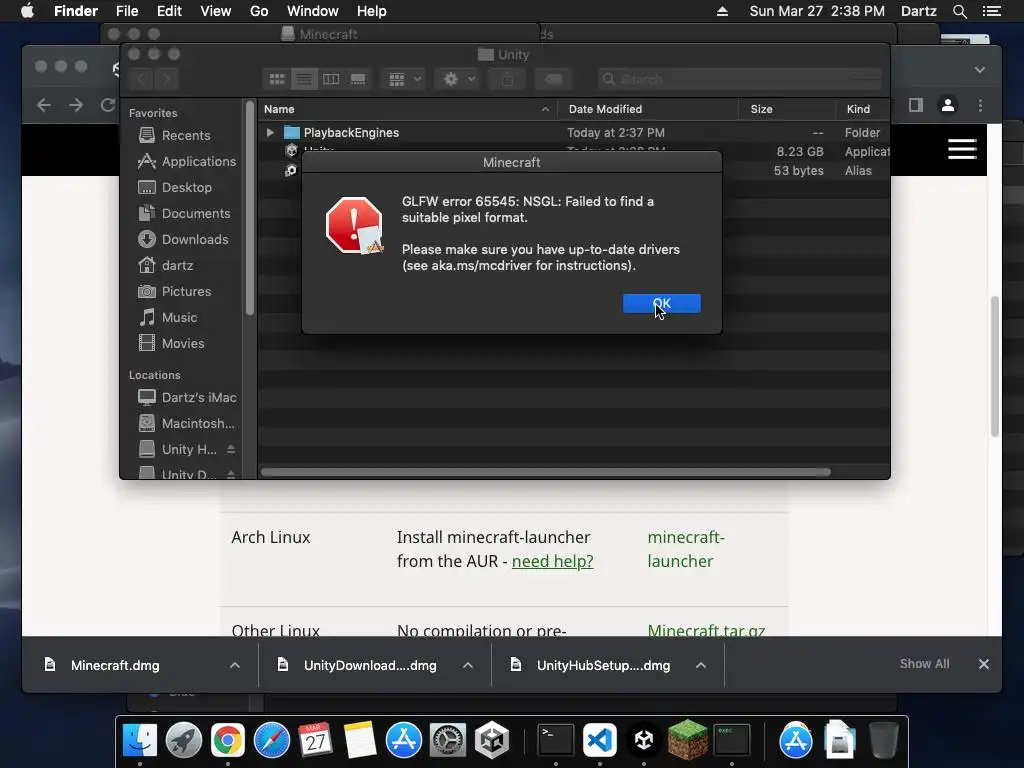Select Dartz's iMac under Locations
This screenshot has width=1024, height=768.
[187, 397]
